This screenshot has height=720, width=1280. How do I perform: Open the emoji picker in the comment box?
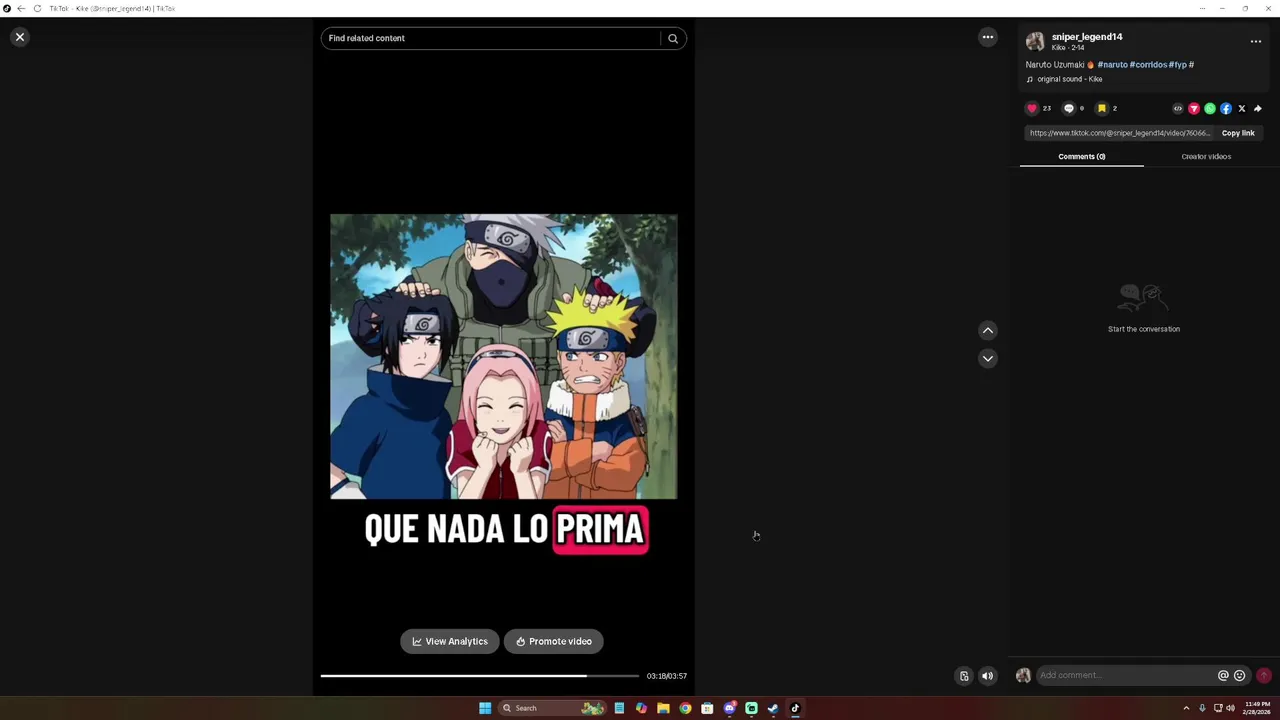1240,675
